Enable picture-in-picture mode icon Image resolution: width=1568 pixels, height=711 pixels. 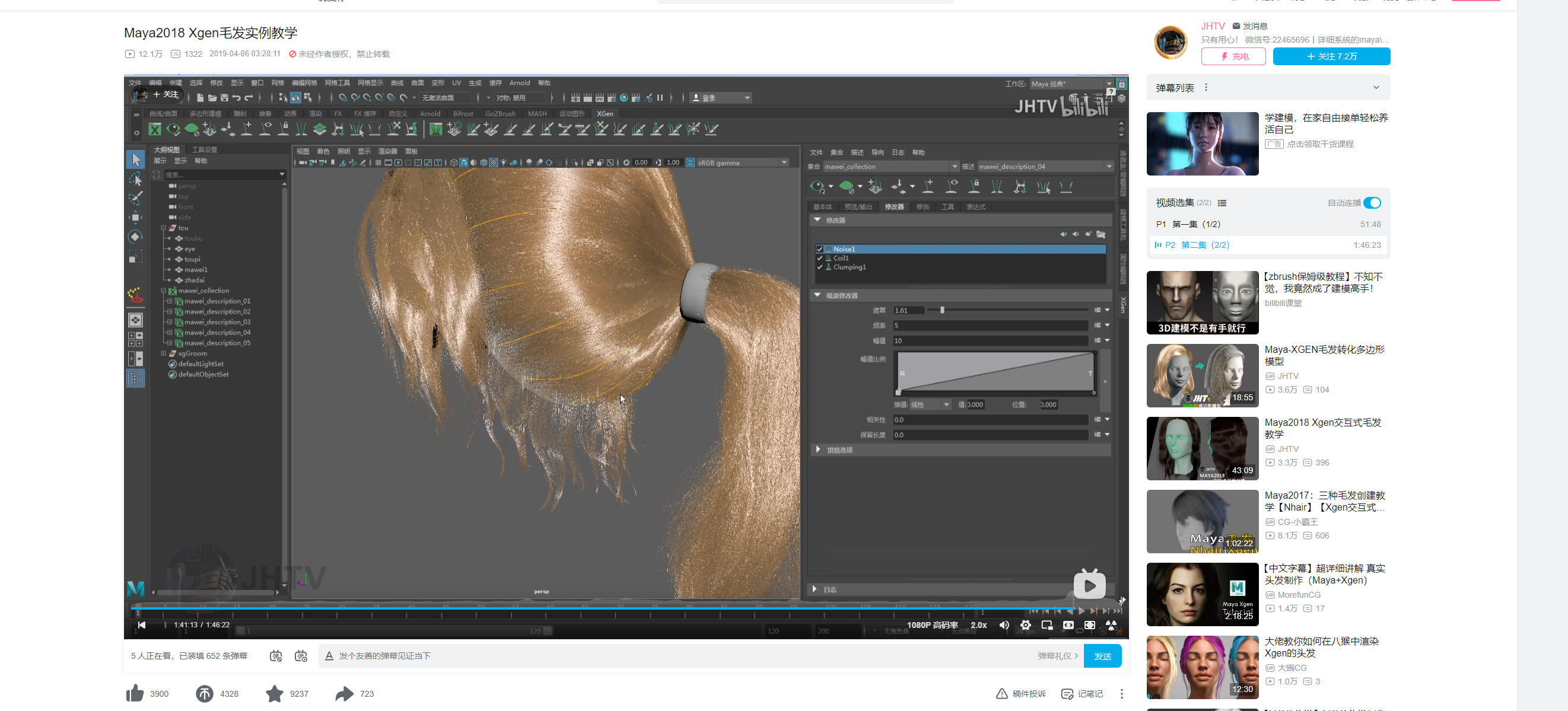(1047, 624)
